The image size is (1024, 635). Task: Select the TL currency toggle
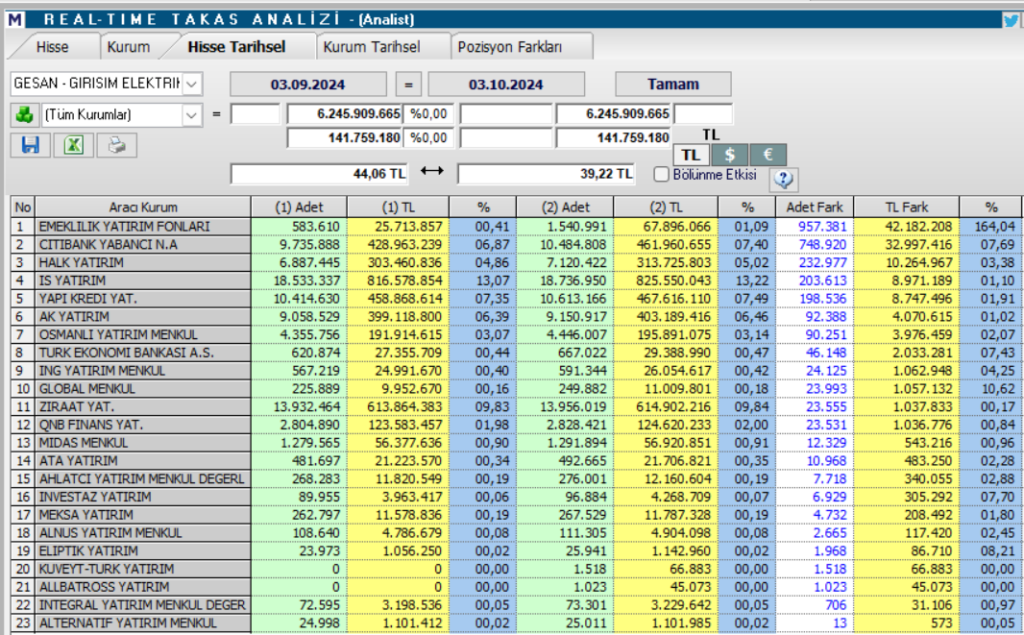(x=690, y=154)
